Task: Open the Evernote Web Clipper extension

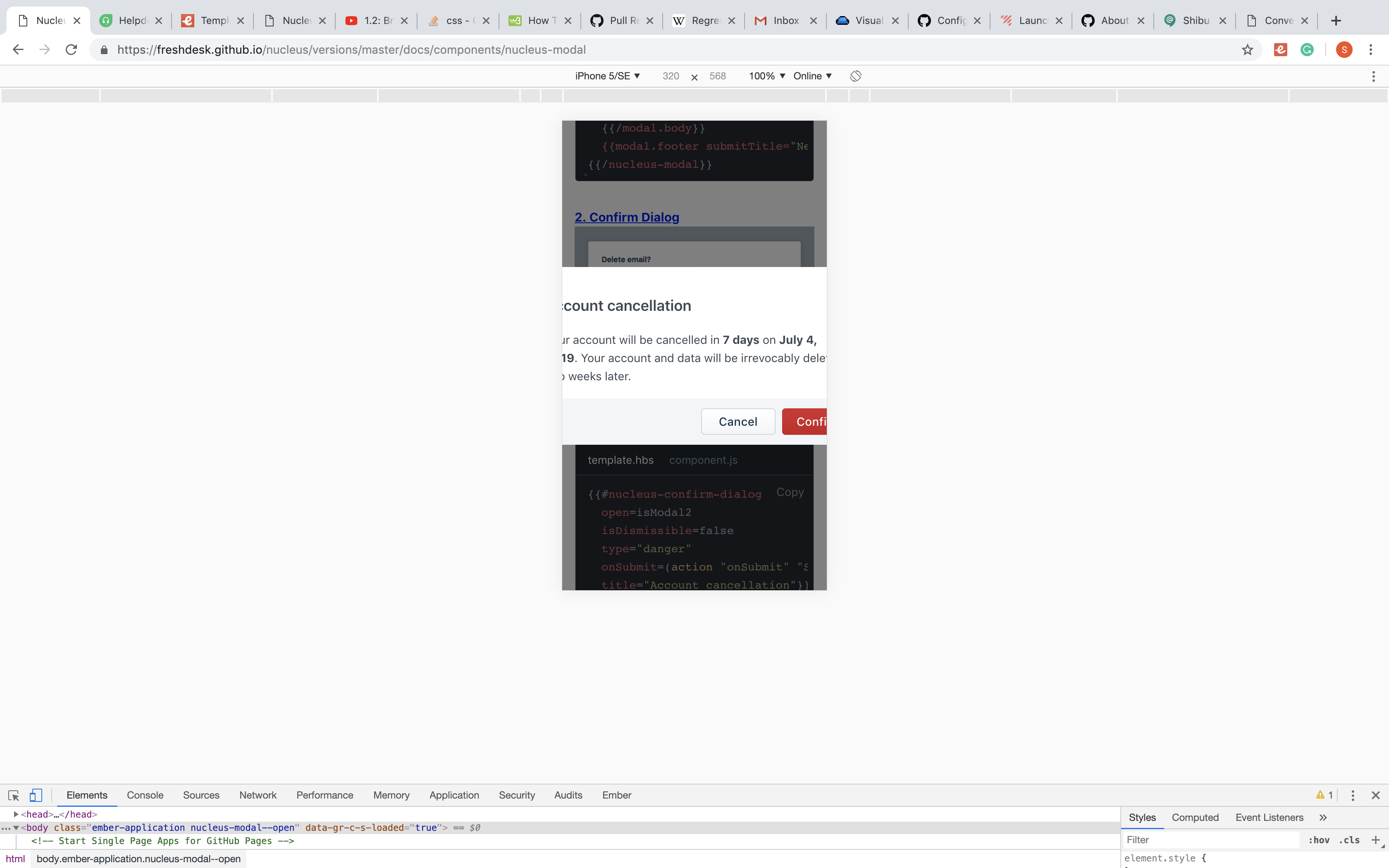Action: 1280,49
